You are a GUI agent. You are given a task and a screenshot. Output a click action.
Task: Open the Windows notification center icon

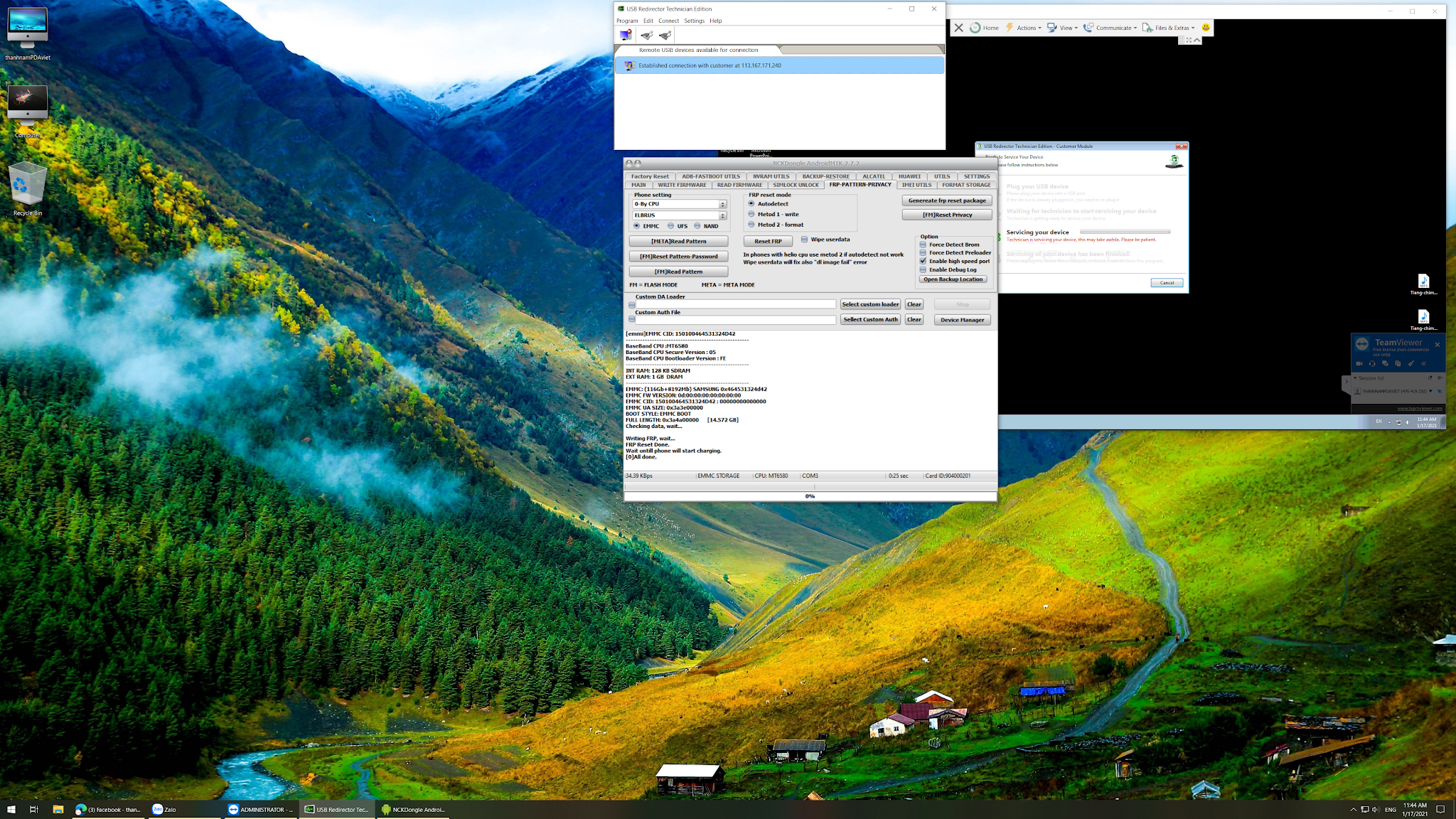(1440, 809)
